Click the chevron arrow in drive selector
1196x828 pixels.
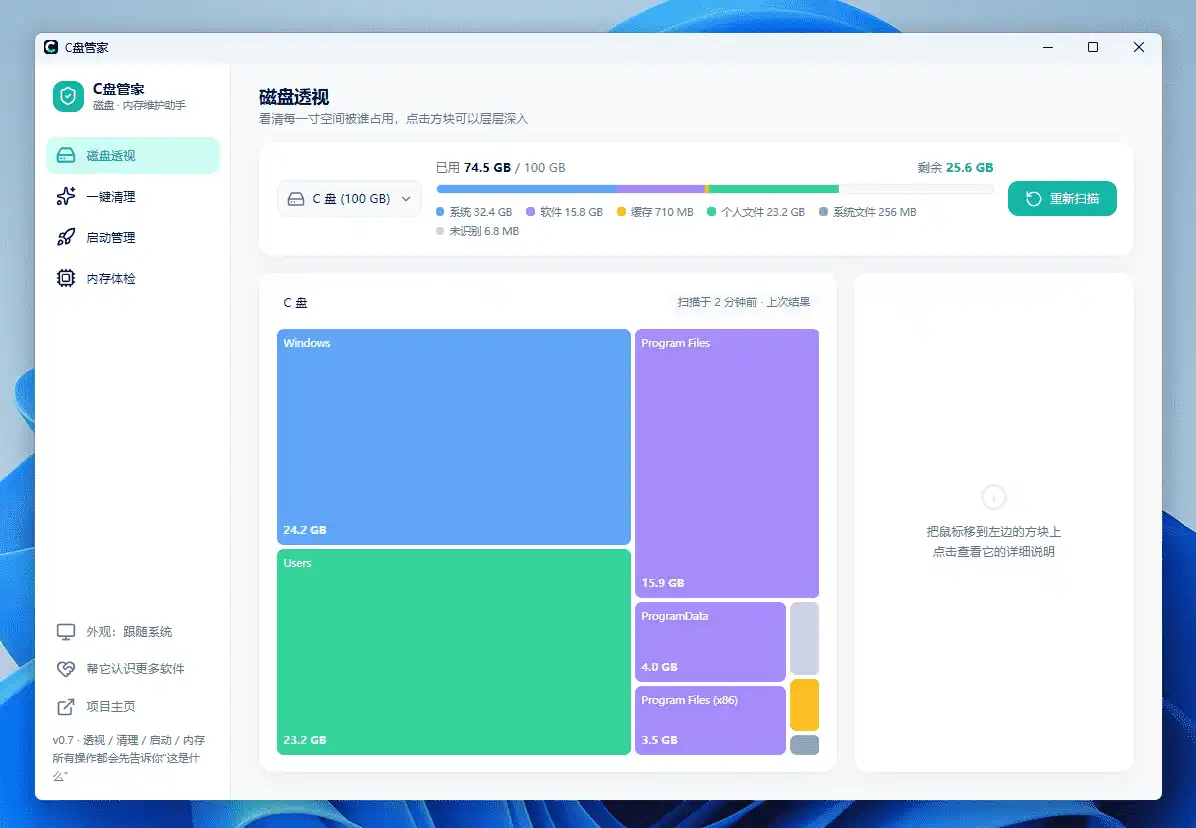(x=406, y=199)
